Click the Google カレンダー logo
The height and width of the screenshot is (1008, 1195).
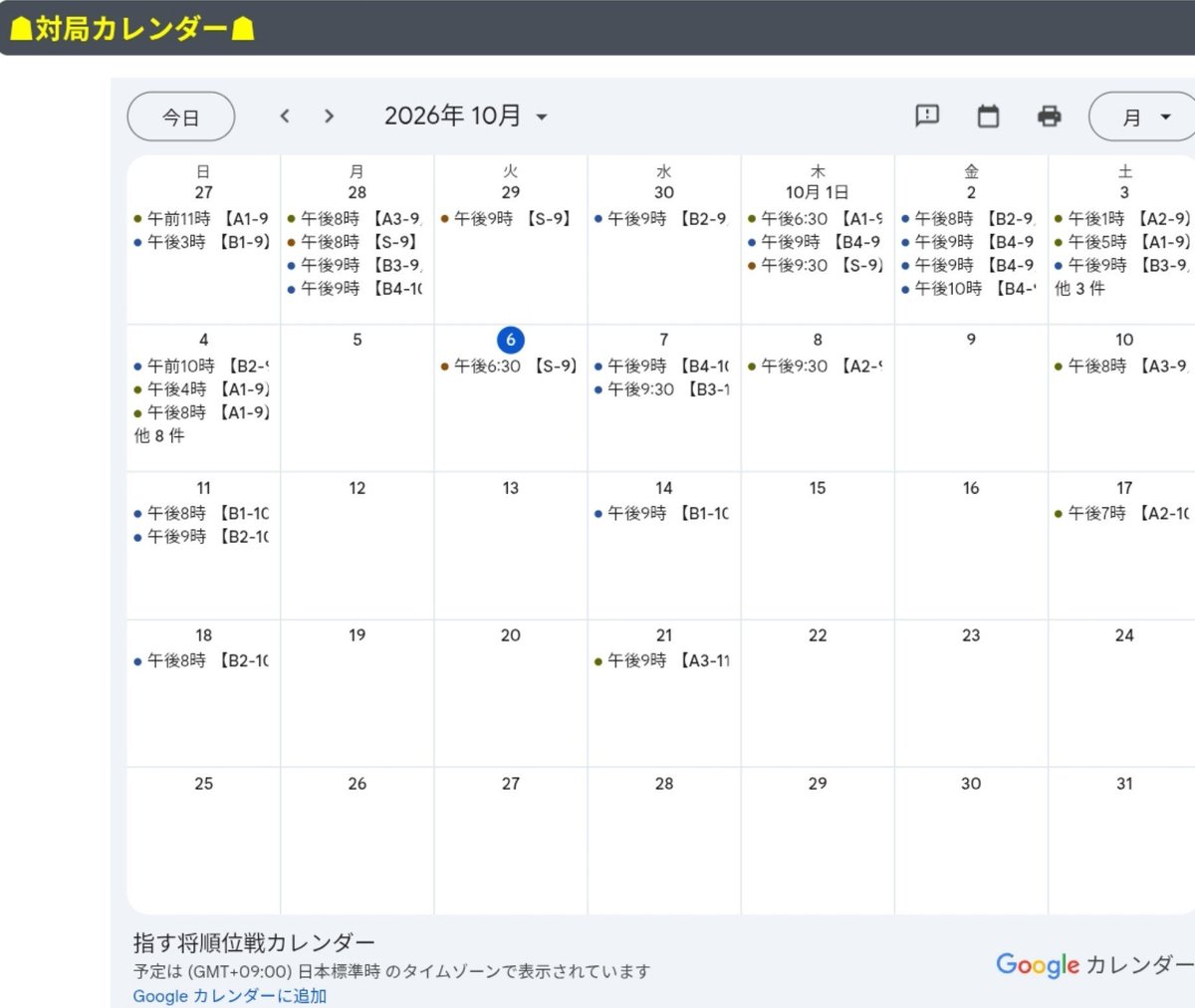coord(1094,964)
